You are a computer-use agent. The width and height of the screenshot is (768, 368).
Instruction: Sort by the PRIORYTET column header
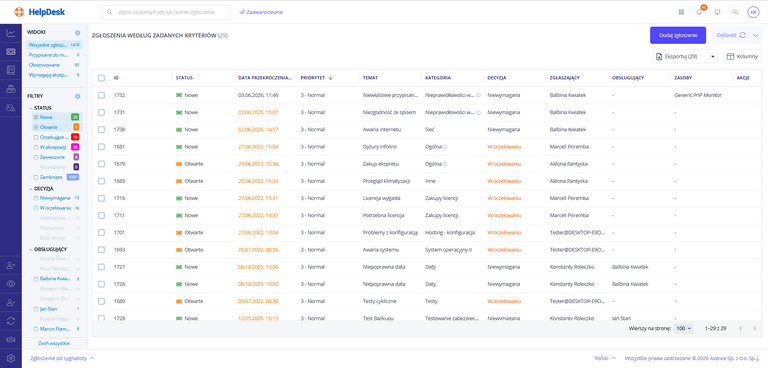point(313,78)
